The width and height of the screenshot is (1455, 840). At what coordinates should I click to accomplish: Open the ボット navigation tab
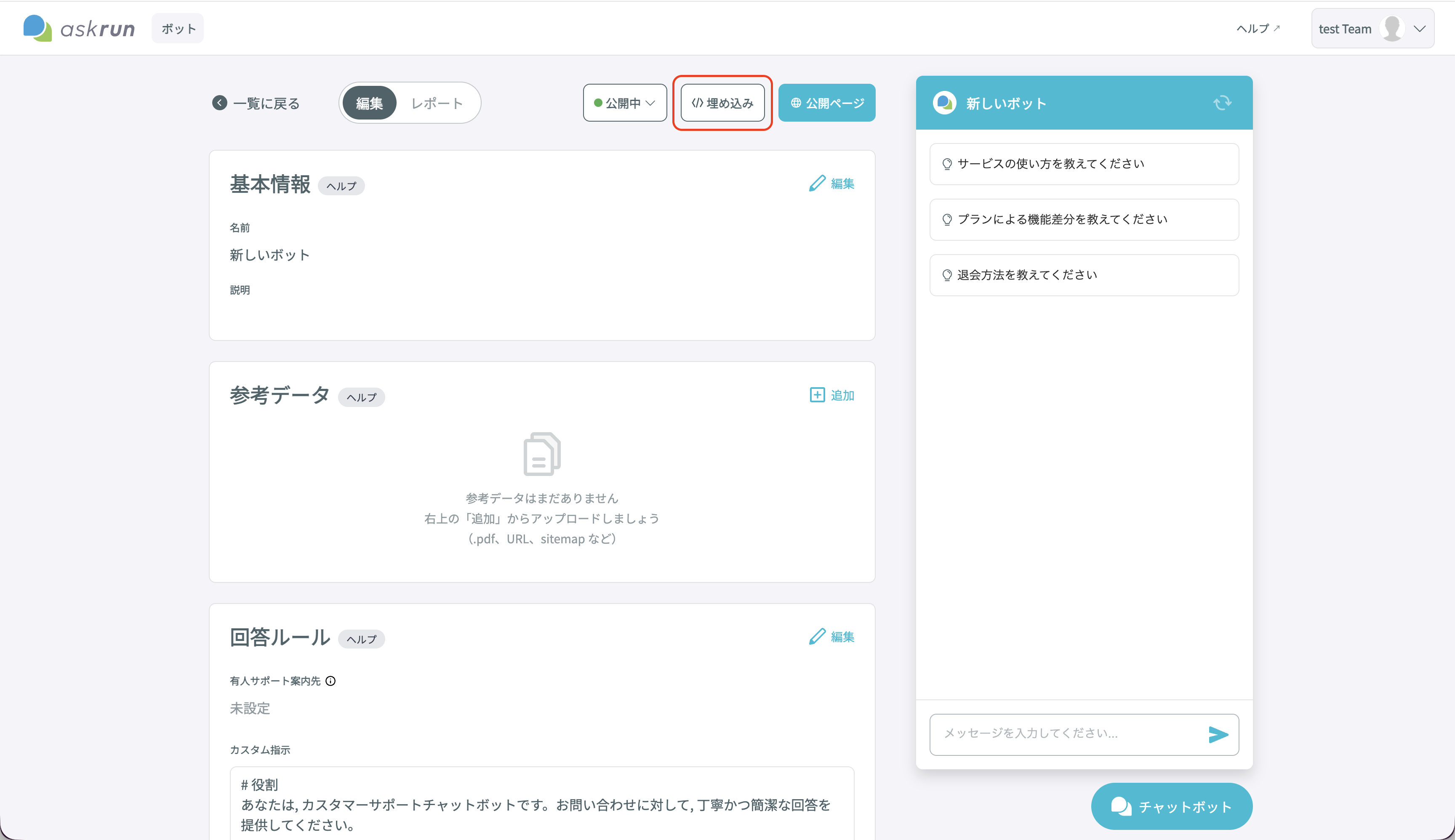pyautogui.click(x=178, y=28)
